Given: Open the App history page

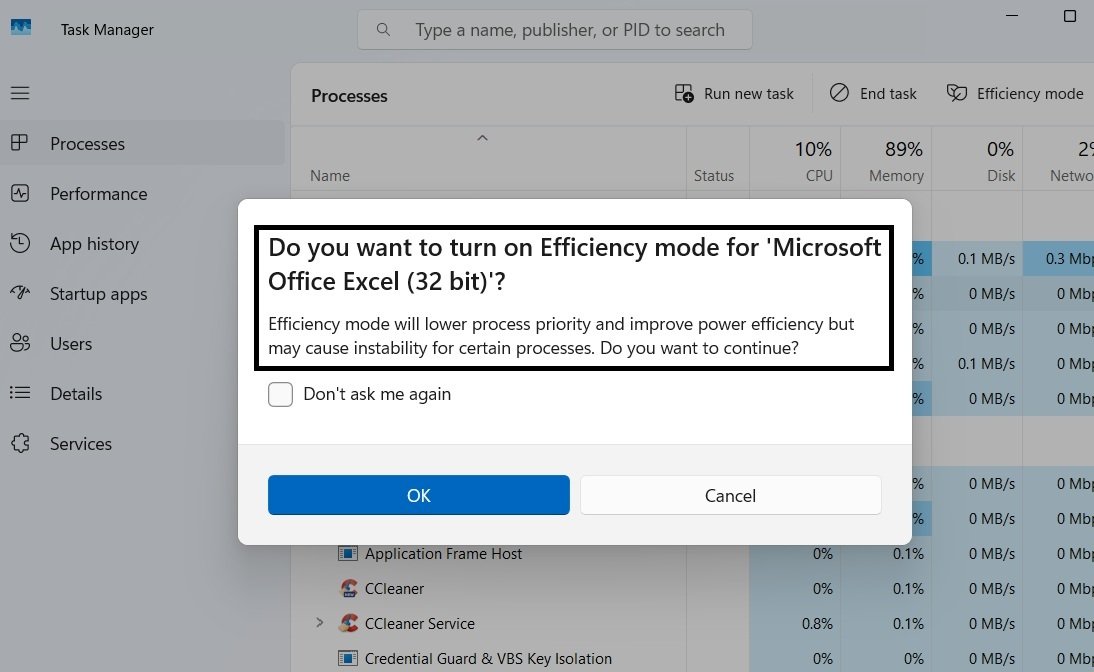Looking at the screenshot, I should point(142,244).
